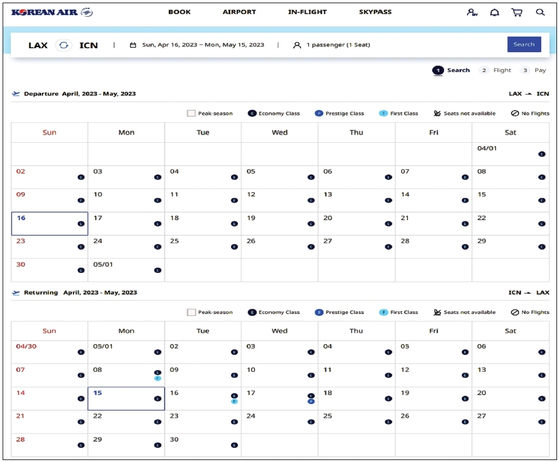The image size is (559, 462).
Task: Open the notifications bell icon
Action: 494,12
